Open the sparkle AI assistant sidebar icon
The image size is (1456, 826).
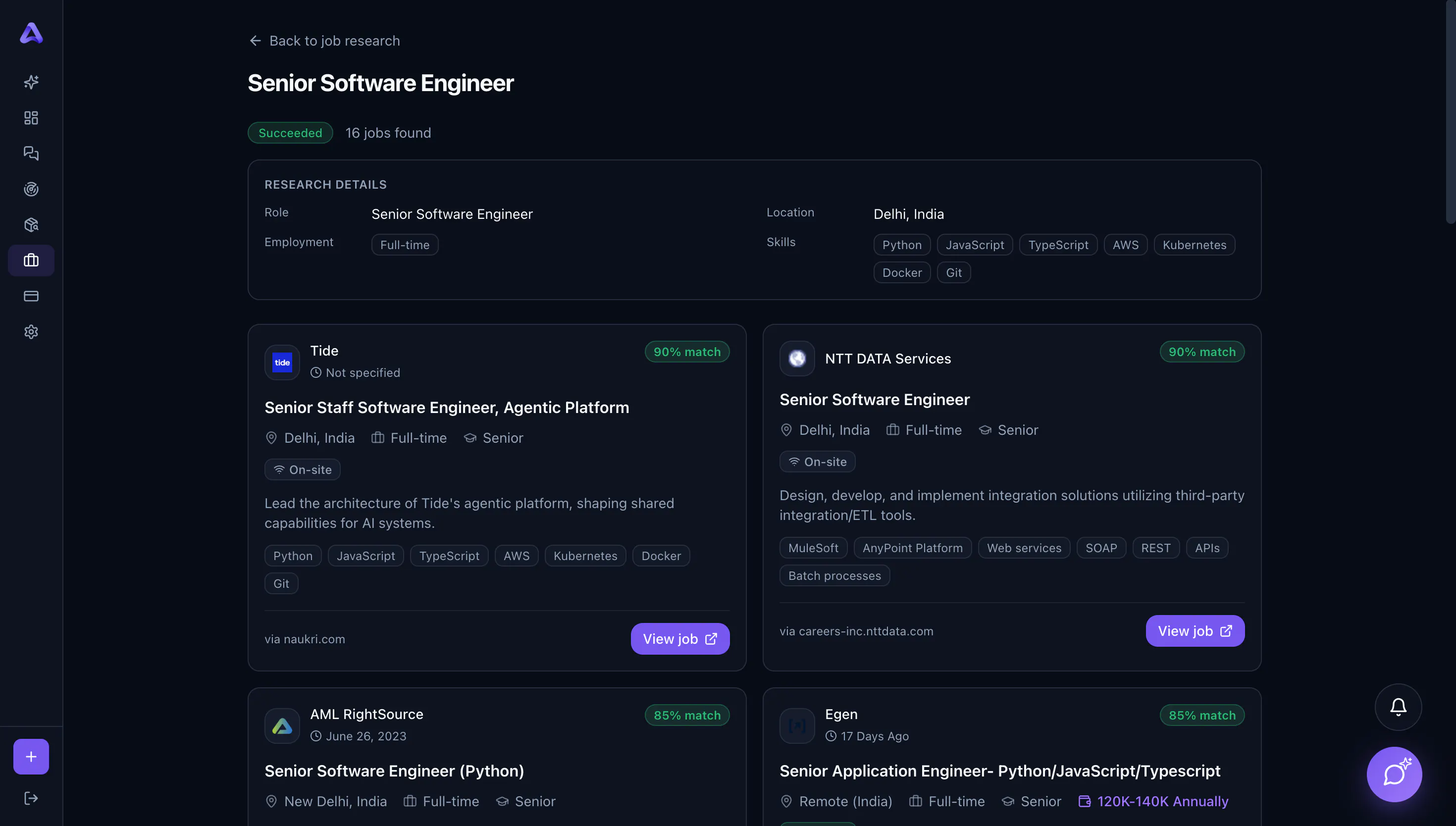(31, 82)
